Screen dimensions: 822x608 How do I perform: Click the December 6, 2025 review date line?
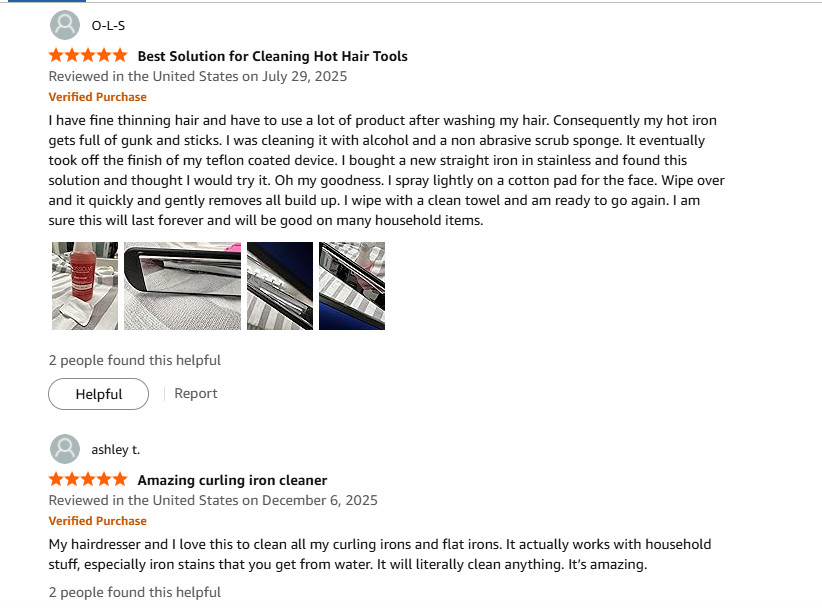pyautogui.click(x=213, y=501)
